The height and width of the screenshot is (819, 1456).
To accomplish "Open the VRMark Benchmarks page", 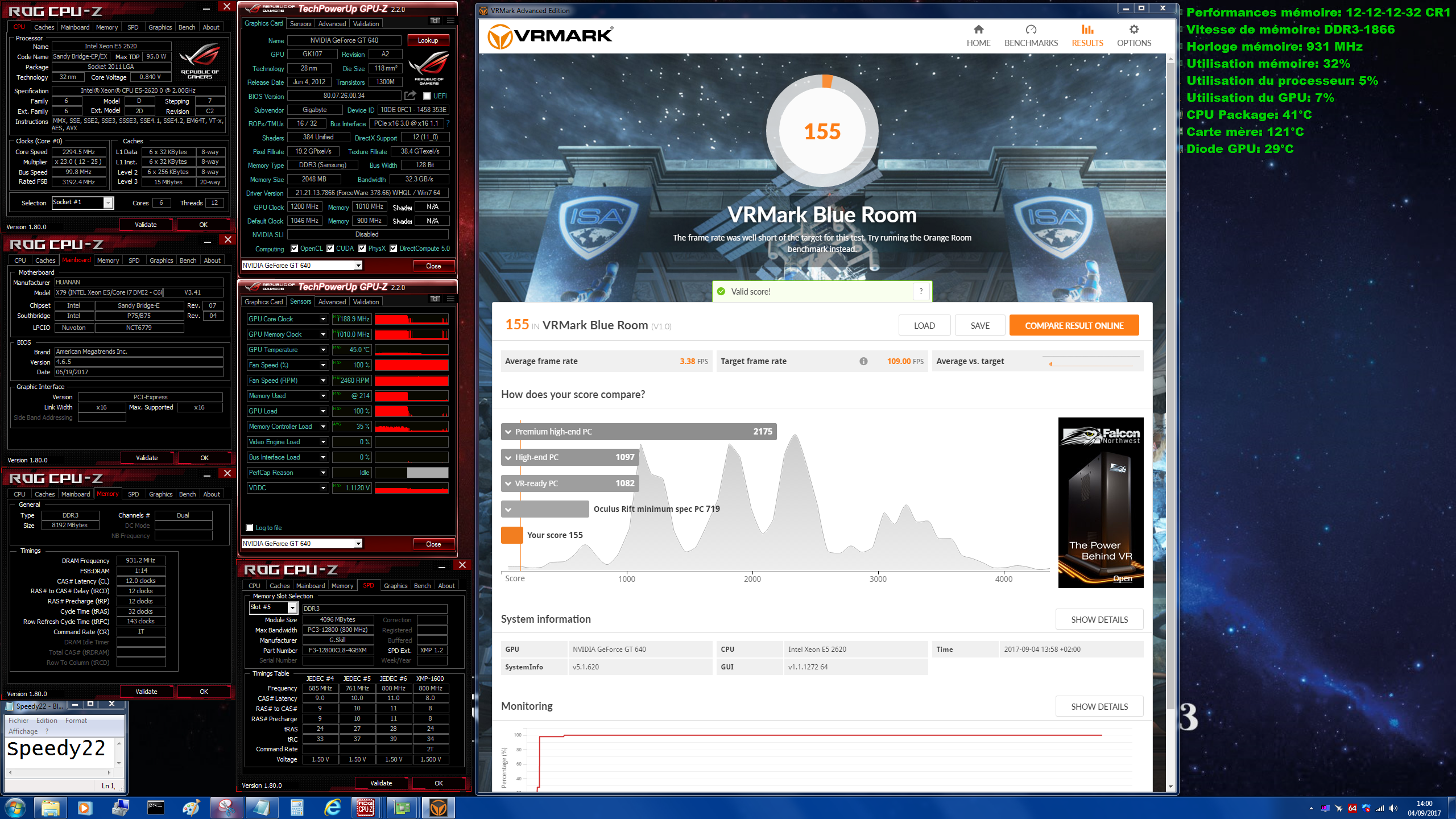I will coord(1031,36).
